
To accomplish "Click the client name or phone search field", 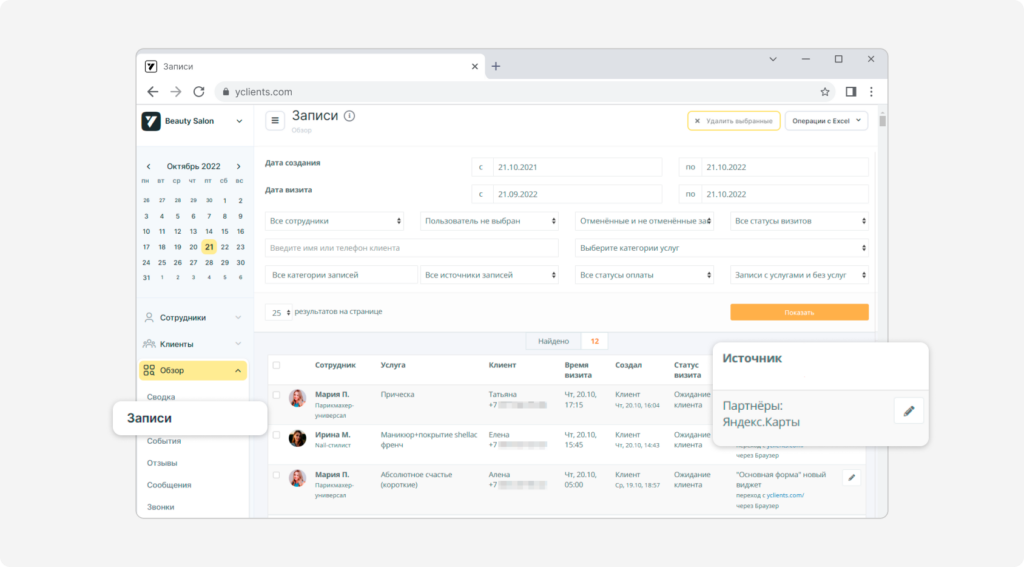I will coord(411,248).
